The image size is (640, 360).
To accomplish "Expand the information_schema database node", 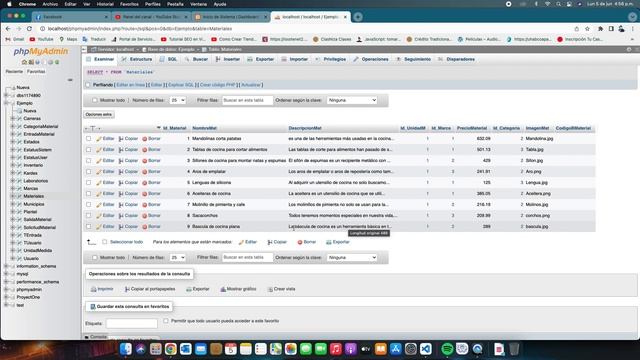I will 6,266.
